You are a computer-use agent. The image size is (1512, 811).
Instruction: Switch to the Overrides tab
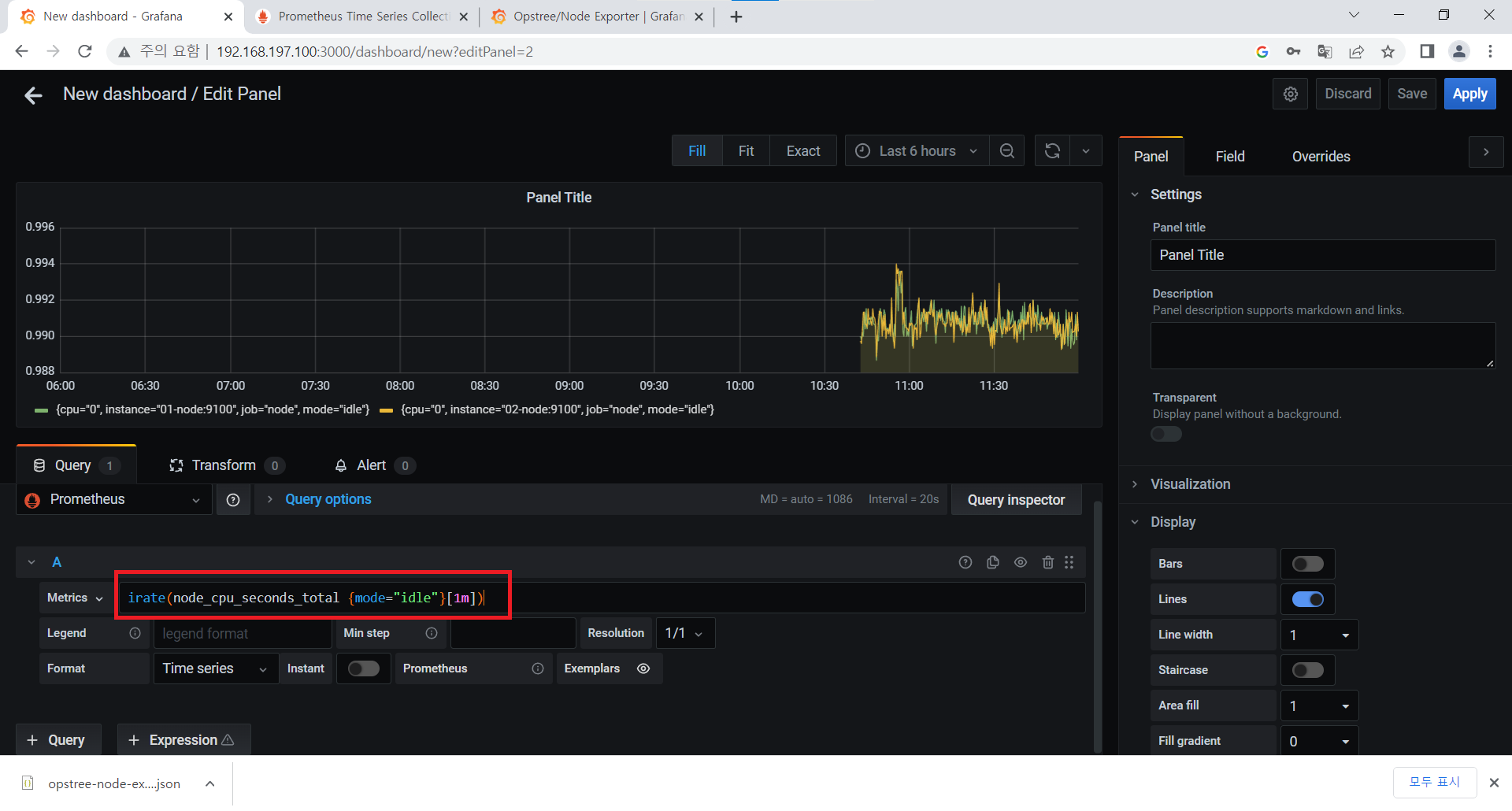tap(1321, 157)
